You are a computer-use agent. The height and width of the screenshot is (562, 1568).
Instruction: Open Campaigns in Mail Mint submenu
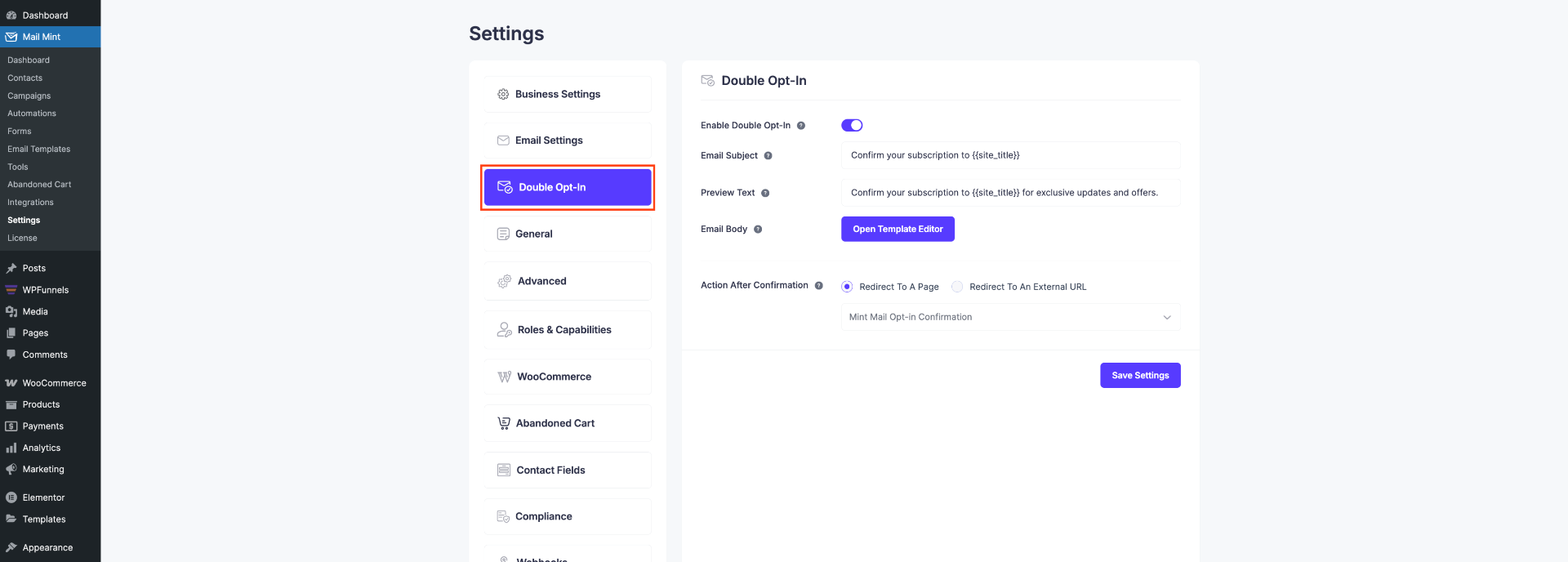(x=29, y=96)
